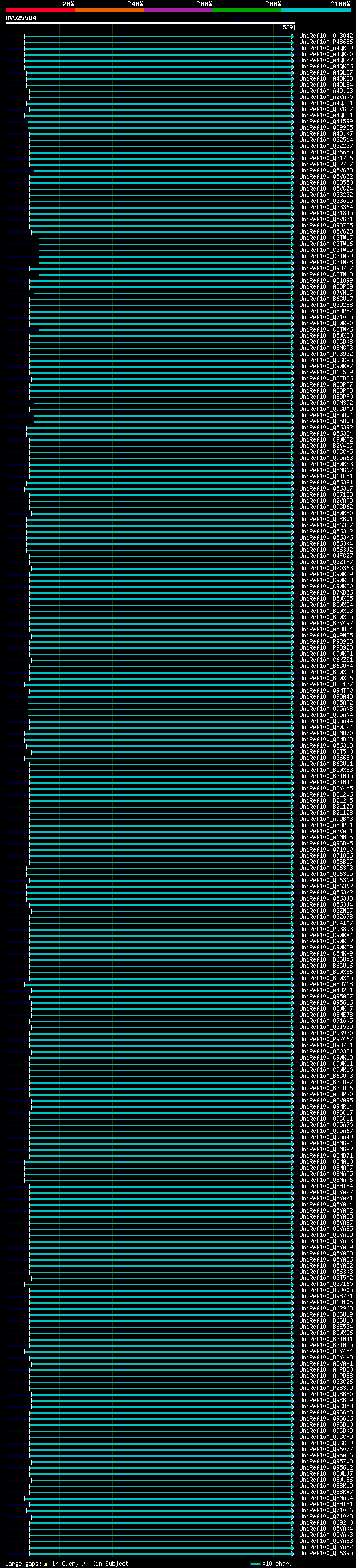Open hit UniRef100_O03042
Viewport: 356px width, 1568px height.
click(x=326, y=36)
